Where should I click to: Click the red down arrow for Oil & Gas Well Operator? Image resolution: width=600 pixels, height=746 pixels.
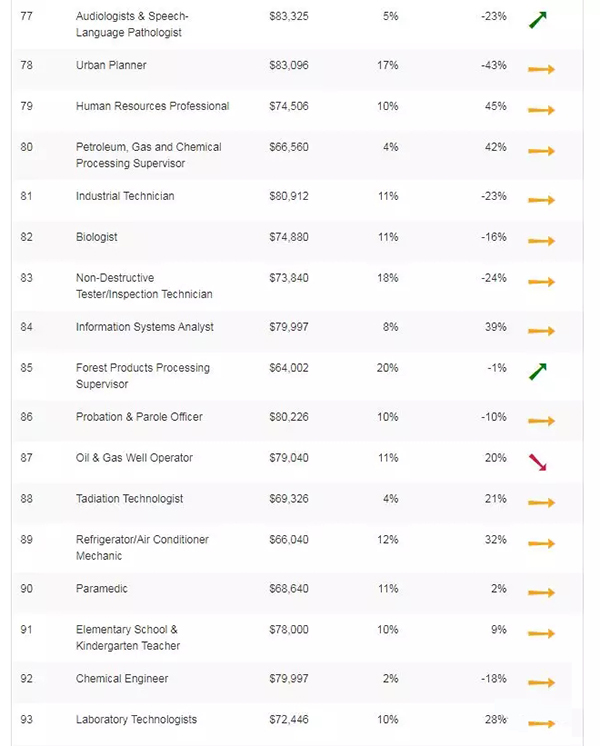point(538,462)
